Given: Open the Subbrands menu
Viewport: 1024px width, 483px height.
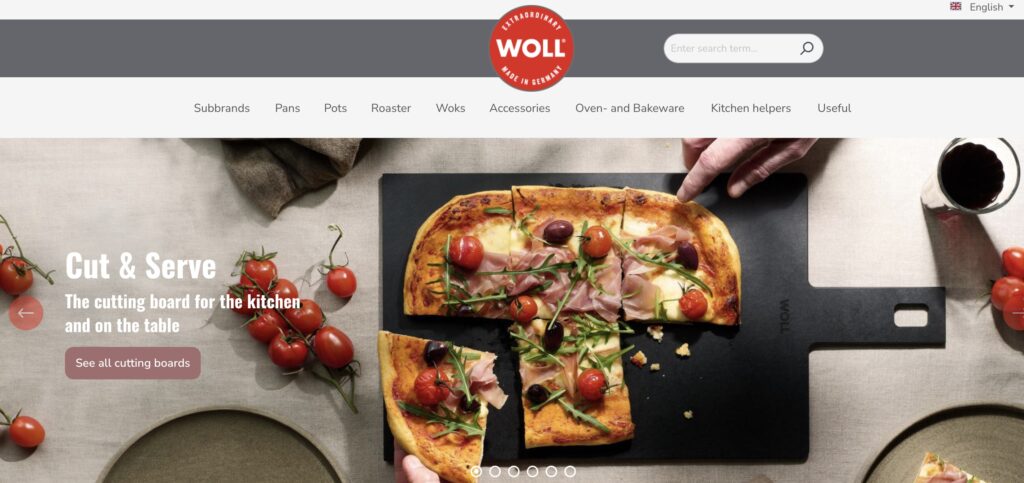Looking at the screenshot, I should pyautogui.click(x=222, y=108).
